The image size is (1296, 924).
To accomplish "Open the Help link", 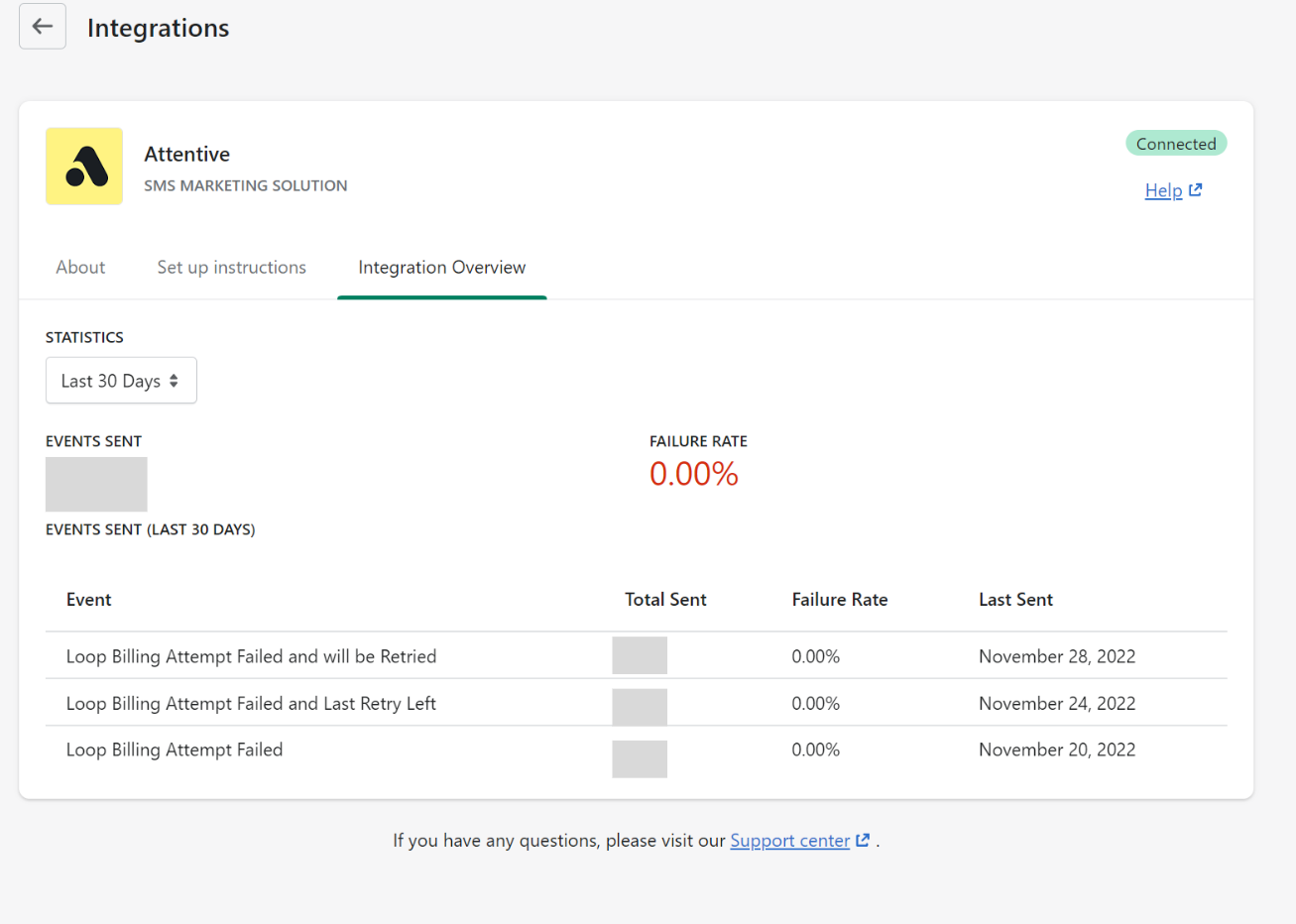I will pyautogui.click(x=1163, y=190).
